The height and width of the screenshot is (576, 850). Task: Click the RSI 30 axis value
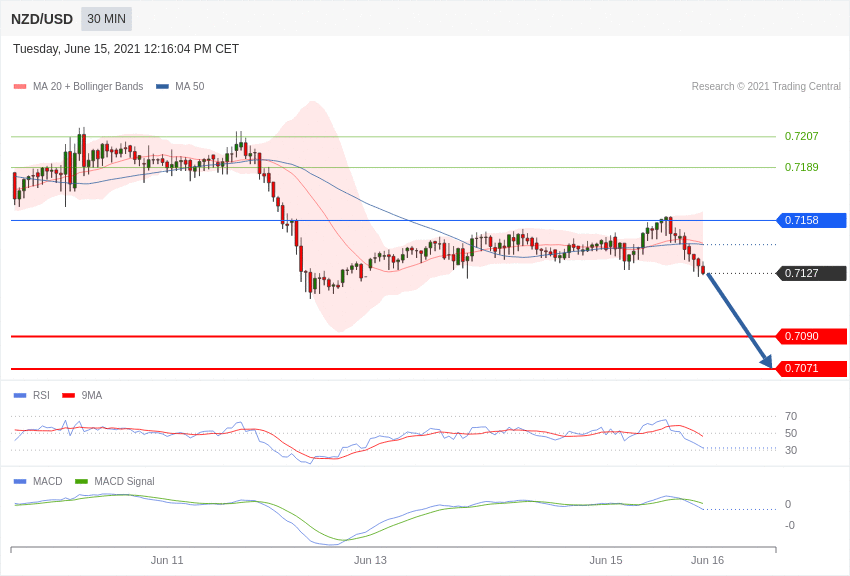791,450
